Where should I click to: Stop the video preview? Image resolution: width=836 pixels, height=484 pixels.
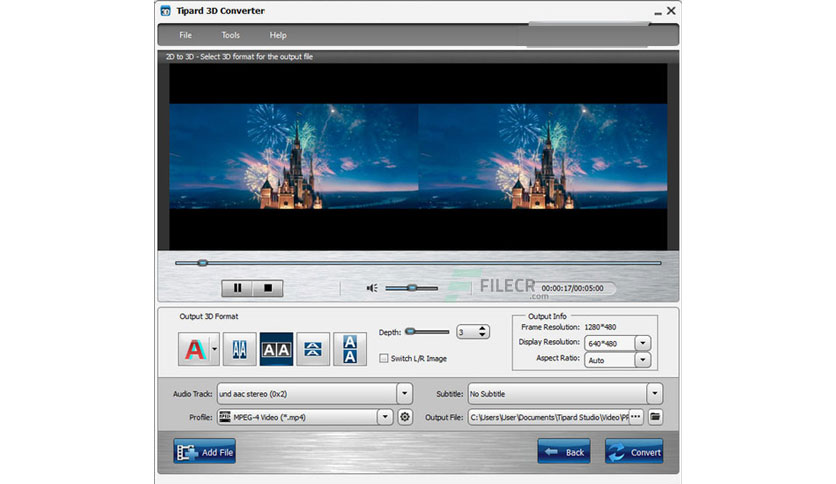pos(268,288)
